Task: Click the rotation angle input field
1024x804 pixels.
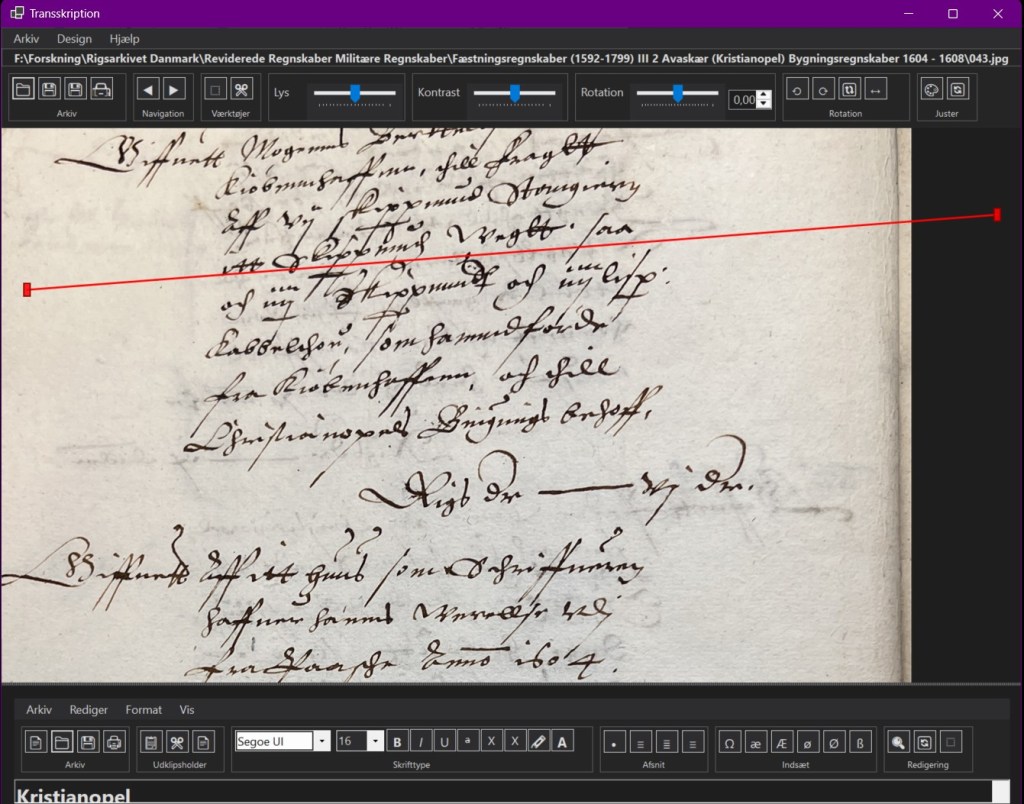Action: coord(742,100)
